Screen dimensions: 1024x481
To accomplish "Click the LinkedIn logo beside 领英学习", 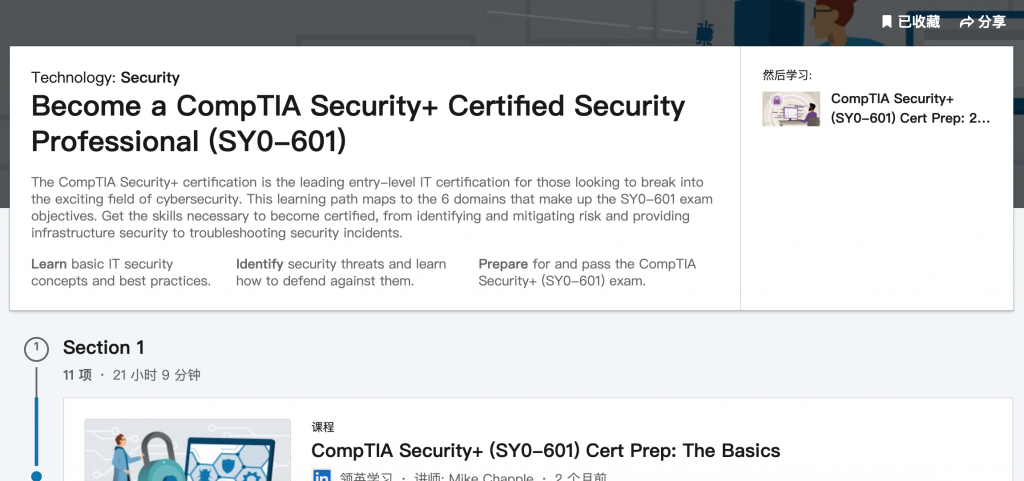I will 322,477.
